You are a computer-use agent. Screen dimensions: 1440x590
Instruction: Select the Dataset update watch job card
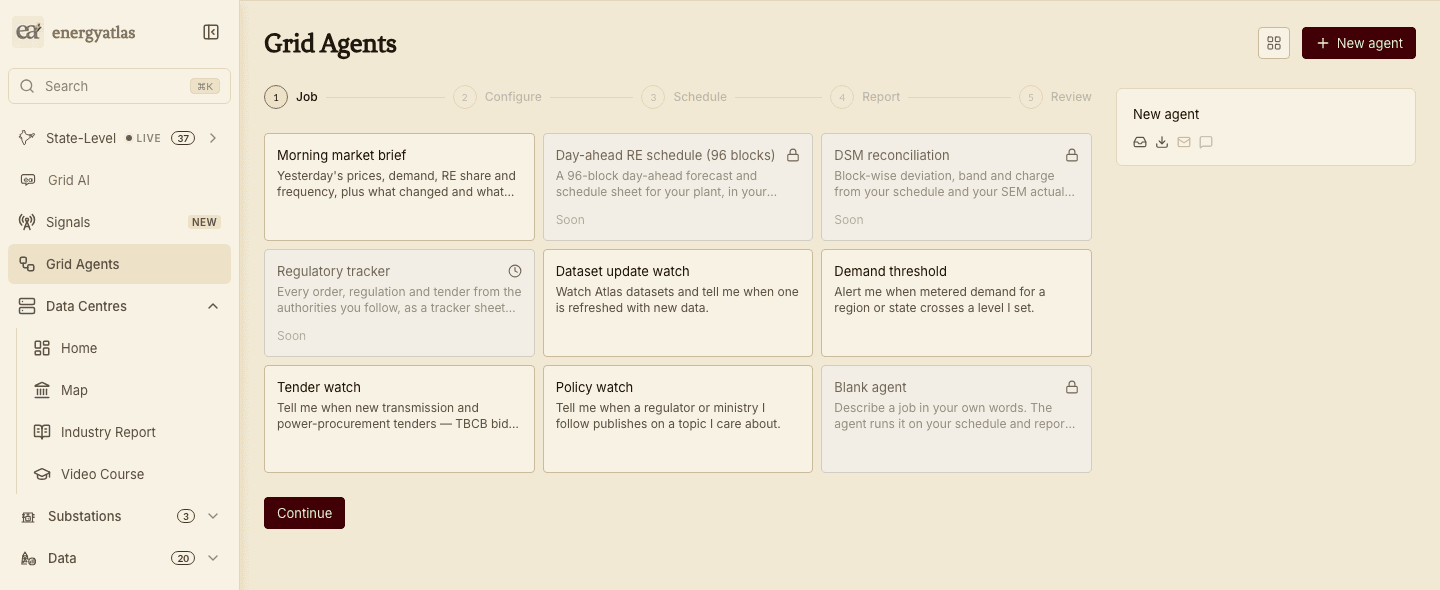pos(678,303)
